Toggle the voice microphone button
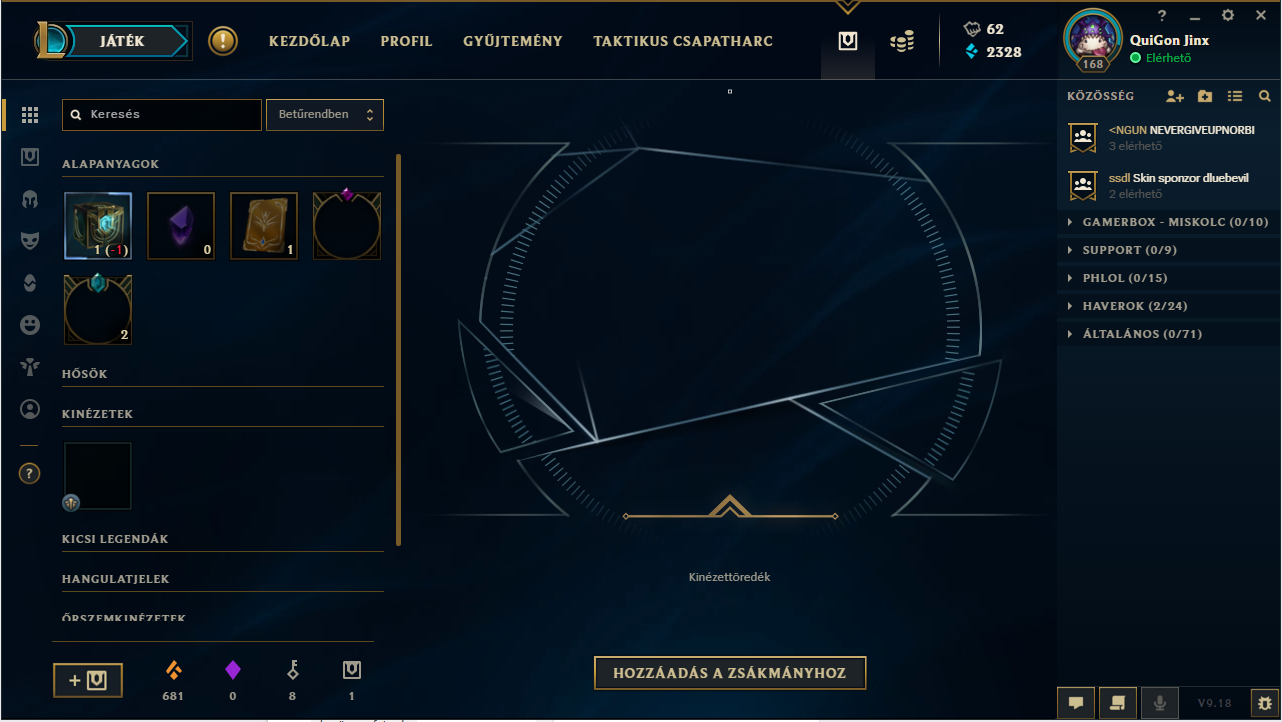Screen dimensions: 1282x722 click(1160, 703)
